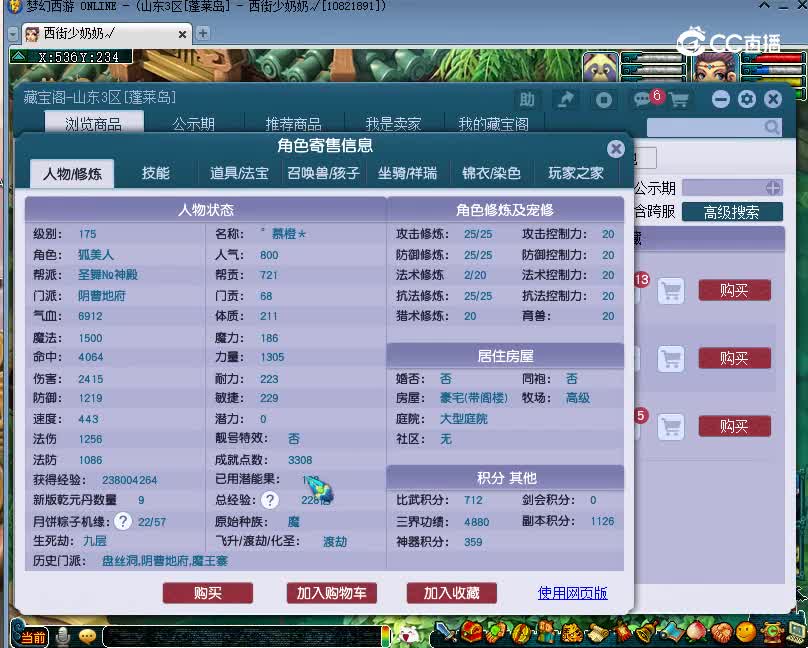Click the magnifier search icon
This screenshot has width=808, height=648.
point(771,127)
